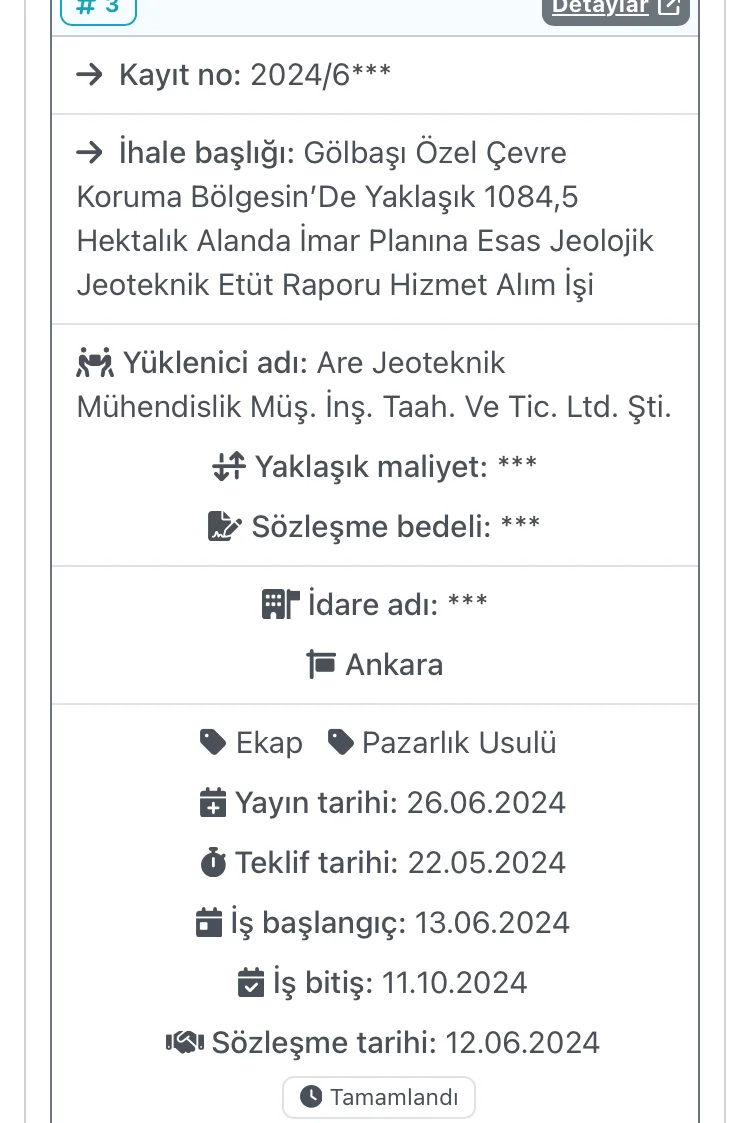Click the tag icon beside Pazarlık Usulü

tap(341, 742)
